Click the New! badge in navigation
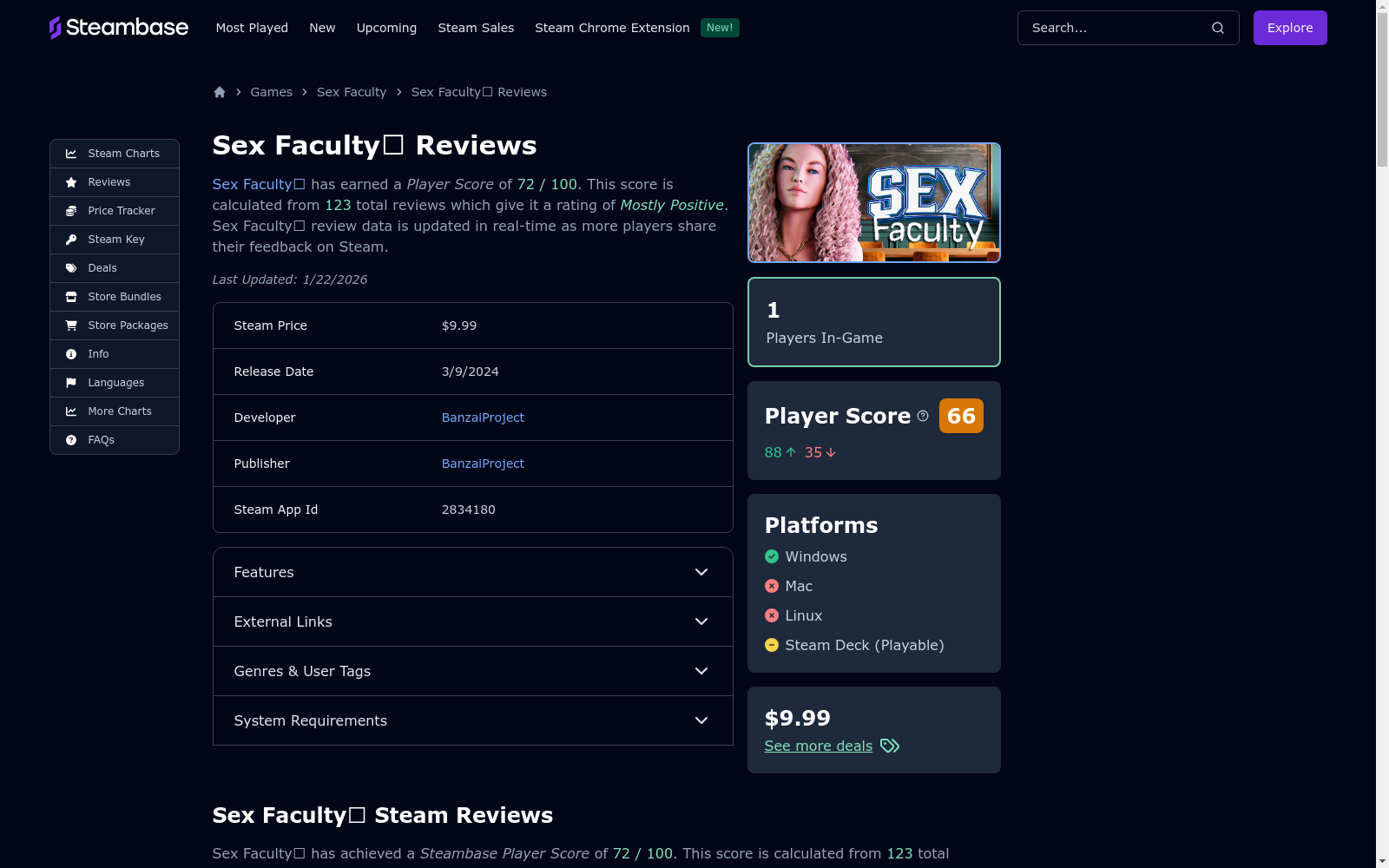The height and width of the screenshot is (868, 1389). coord(720,28)
